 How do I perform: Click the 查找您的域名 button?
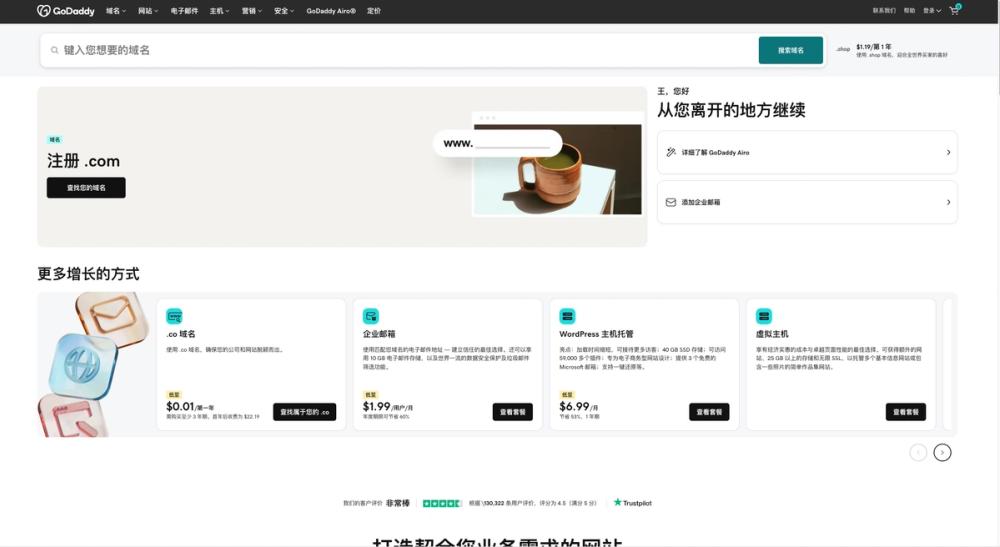[x=86, y=187]
